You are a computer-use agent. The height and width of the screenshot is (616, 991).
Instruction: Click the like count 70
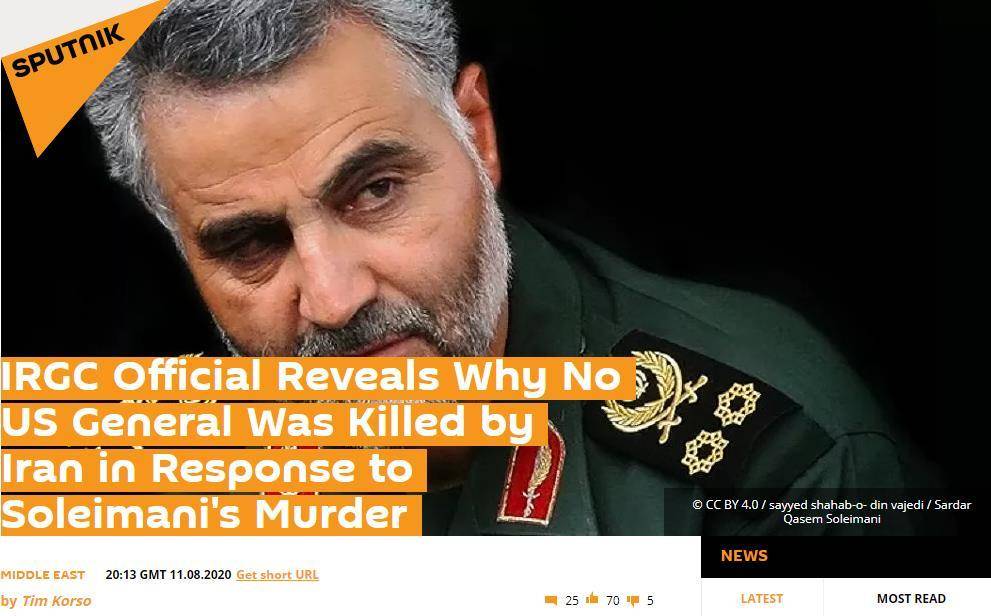pos(612,601)
